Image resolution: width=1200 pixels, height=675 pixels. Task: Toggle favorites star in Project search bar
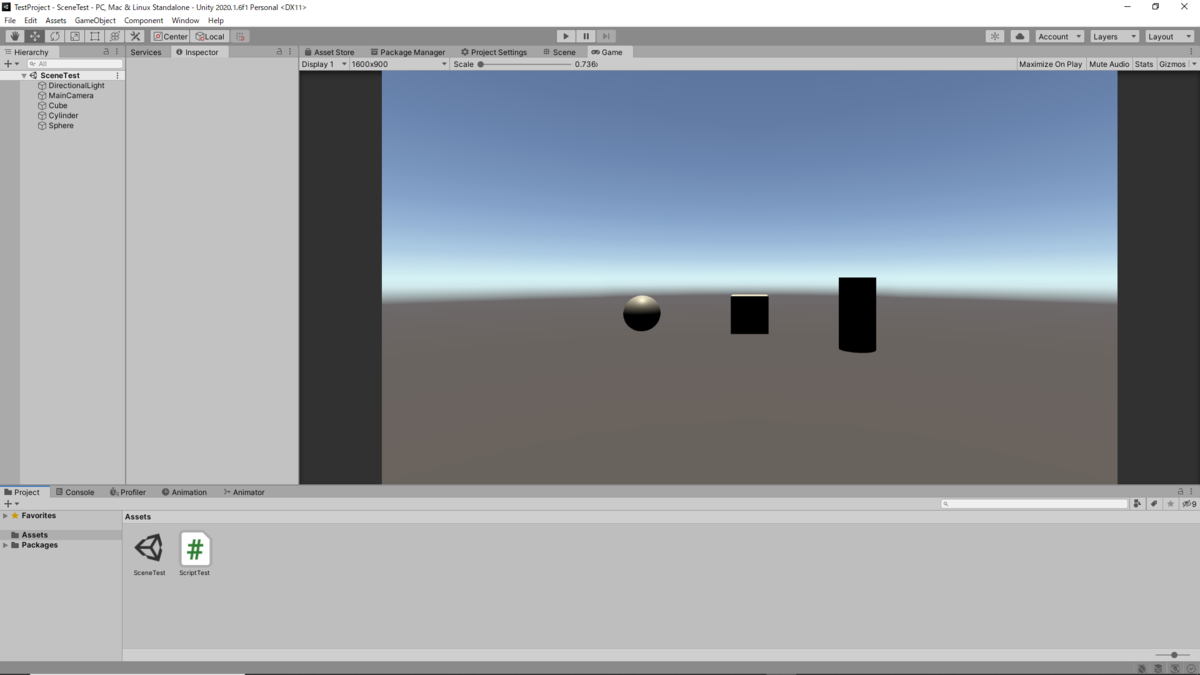(x=1171, y=504)
